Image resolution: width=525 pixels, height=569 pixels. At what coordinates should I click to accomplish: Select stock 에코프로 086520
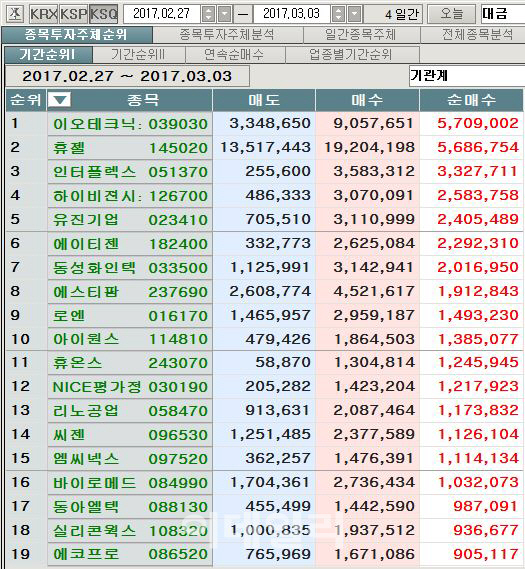point(130,554)
